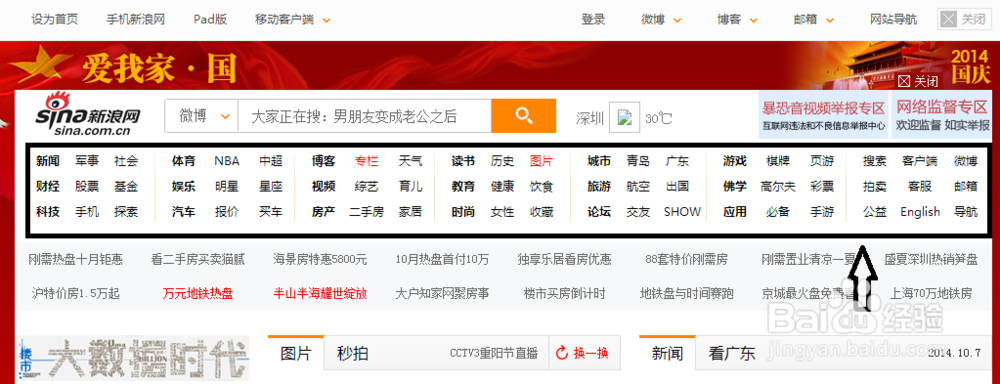The width and height of the screenshot is (1000, 384).
Task: Open 看二手房买卖猫腻 link
Action: (198, 260)
